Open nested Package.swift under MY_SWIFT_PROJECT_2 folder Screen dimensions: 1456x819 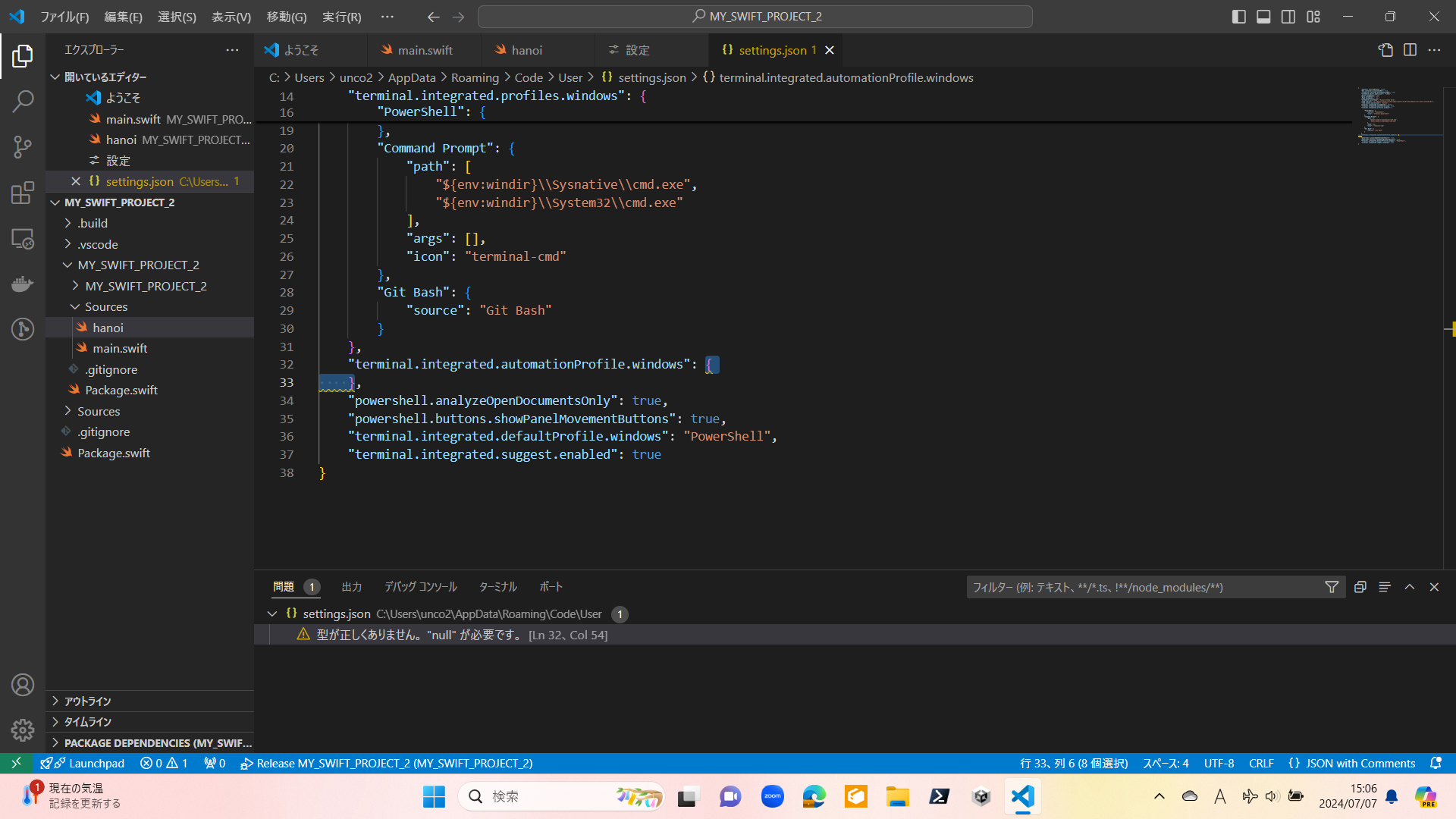pos(121,390)
